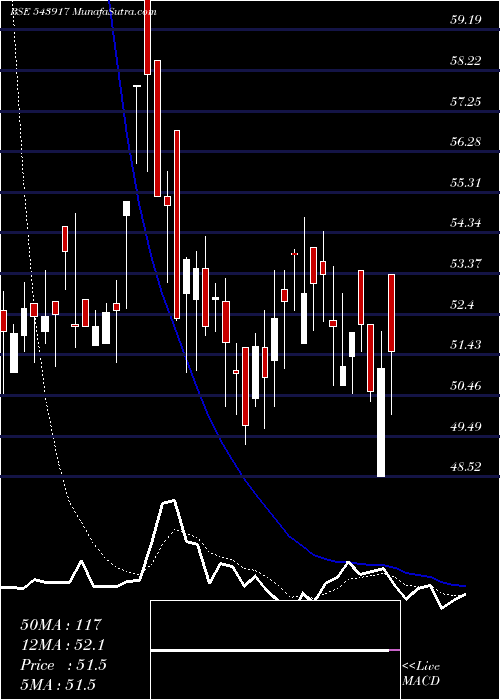Select the 59.19 price axis label
The image size is (500, 700).
pyautogui.click(x=466, y=20)
